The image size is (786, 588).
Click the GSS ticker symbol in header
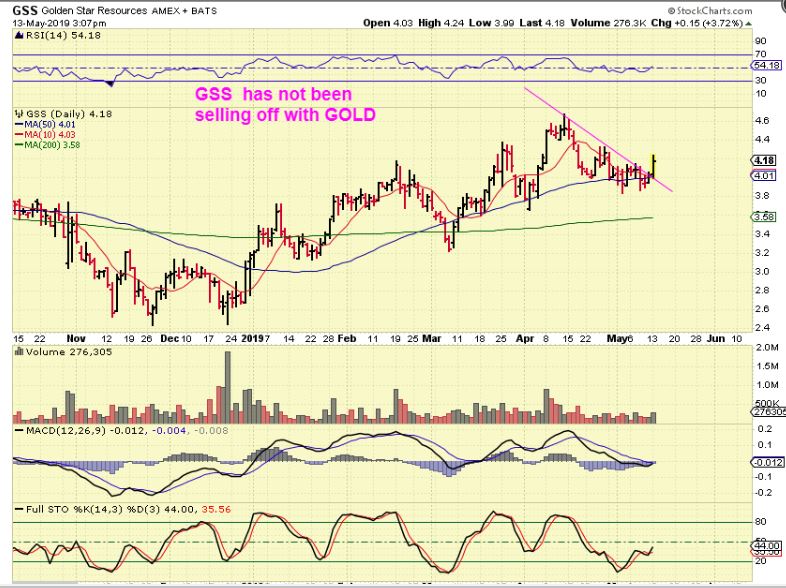point(25,10)
